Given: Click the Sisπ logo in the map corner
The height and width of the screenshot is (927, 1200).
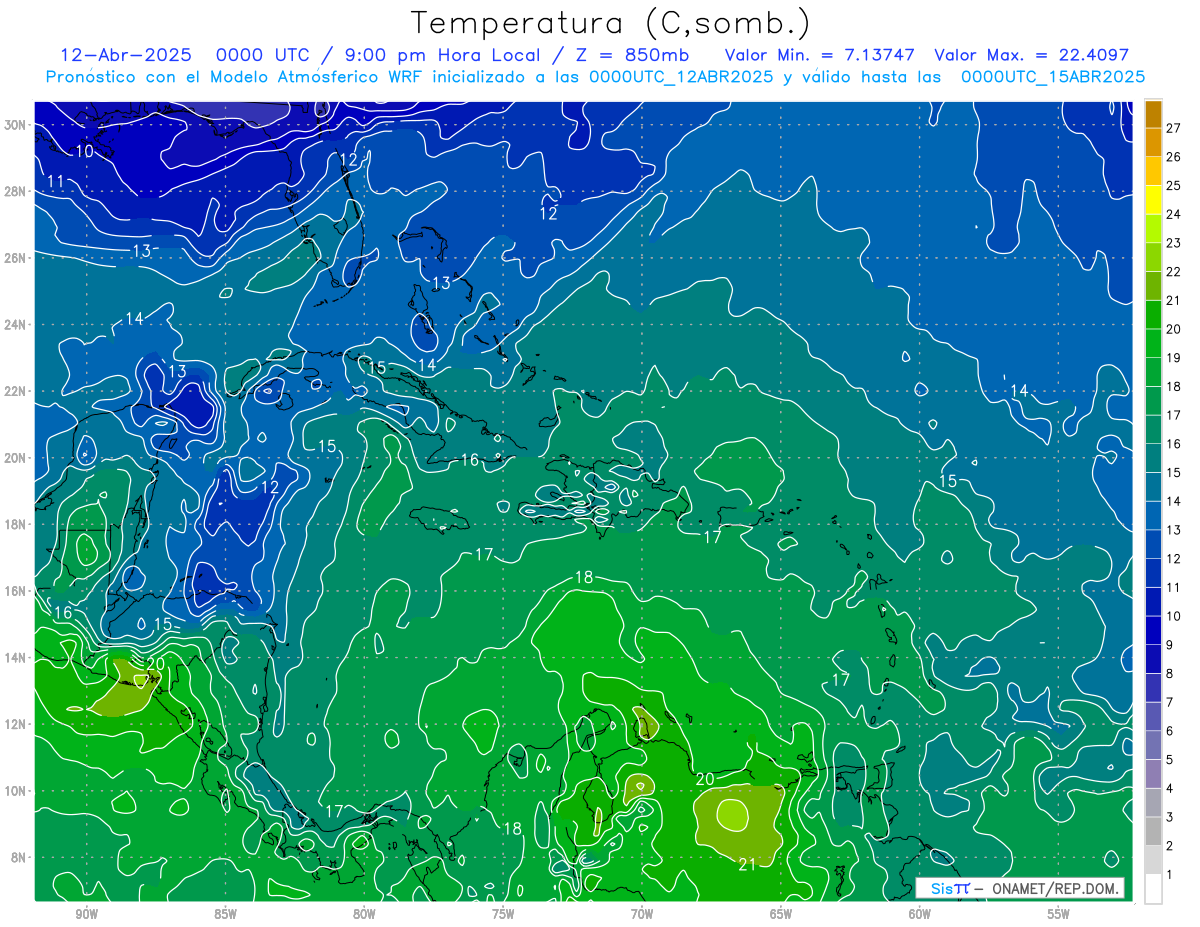Looking at the screenshot, I should (950, 888).
